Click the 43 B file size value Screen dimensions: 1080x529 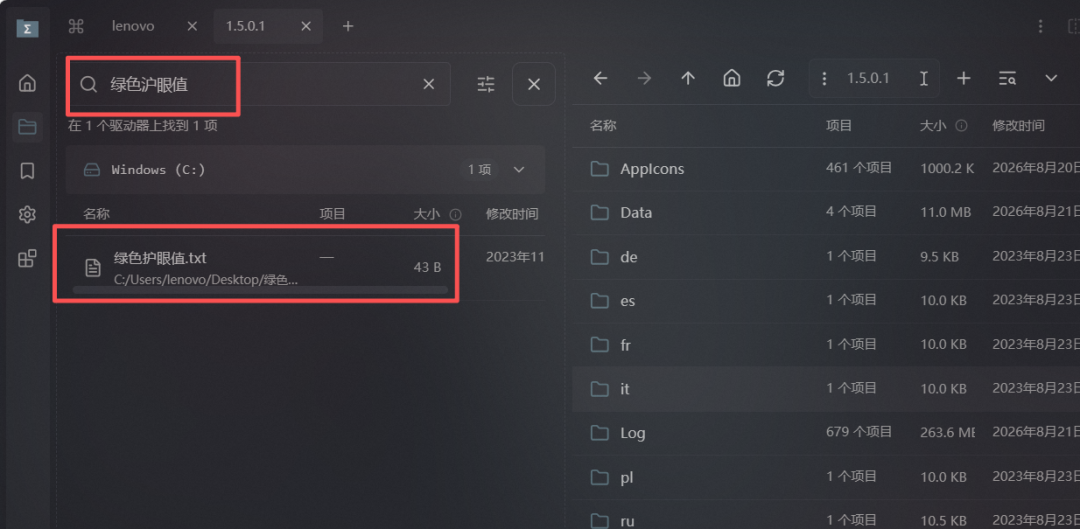coord(427,267)
